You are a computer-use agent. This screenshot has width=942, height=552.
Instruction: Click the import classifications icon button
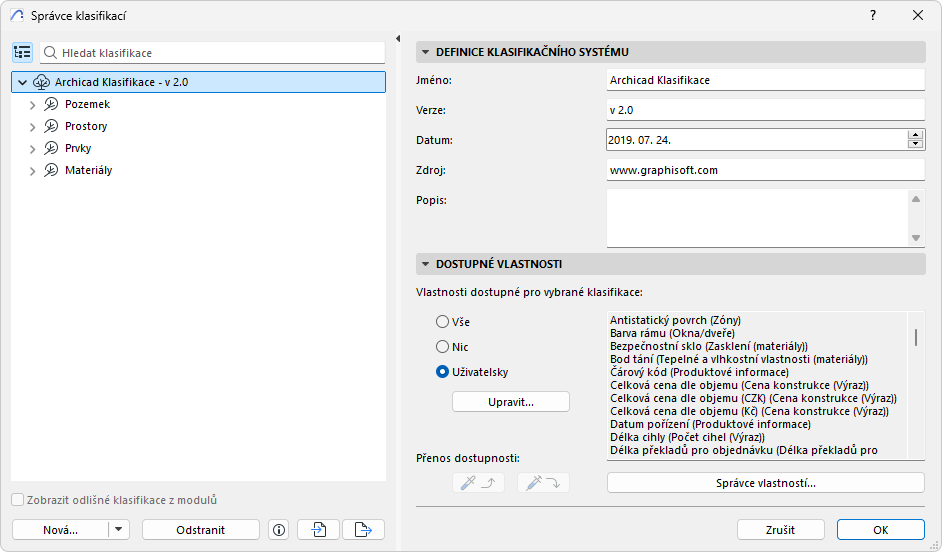[x=318, y=530]
